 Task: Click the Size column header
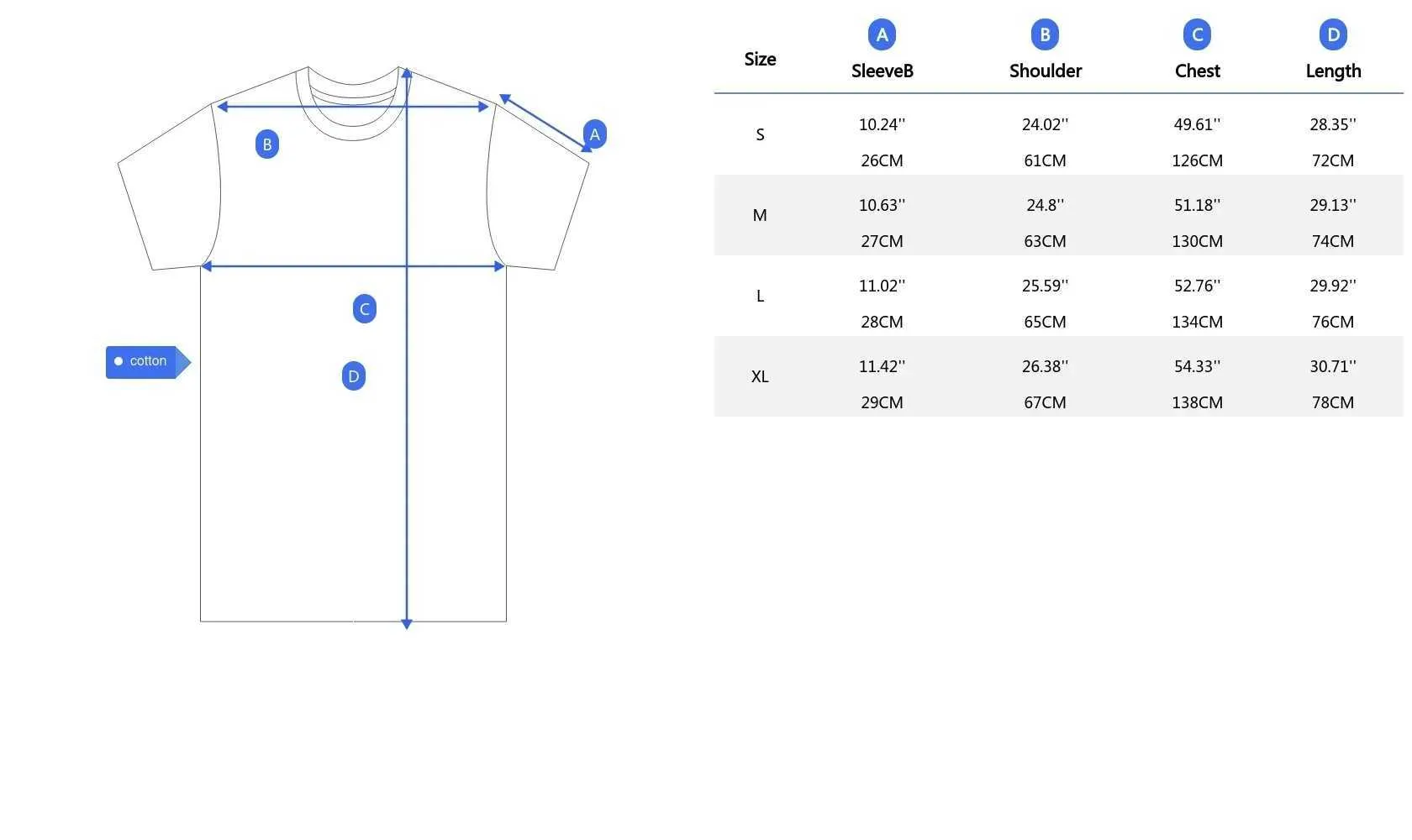(760, 60)
